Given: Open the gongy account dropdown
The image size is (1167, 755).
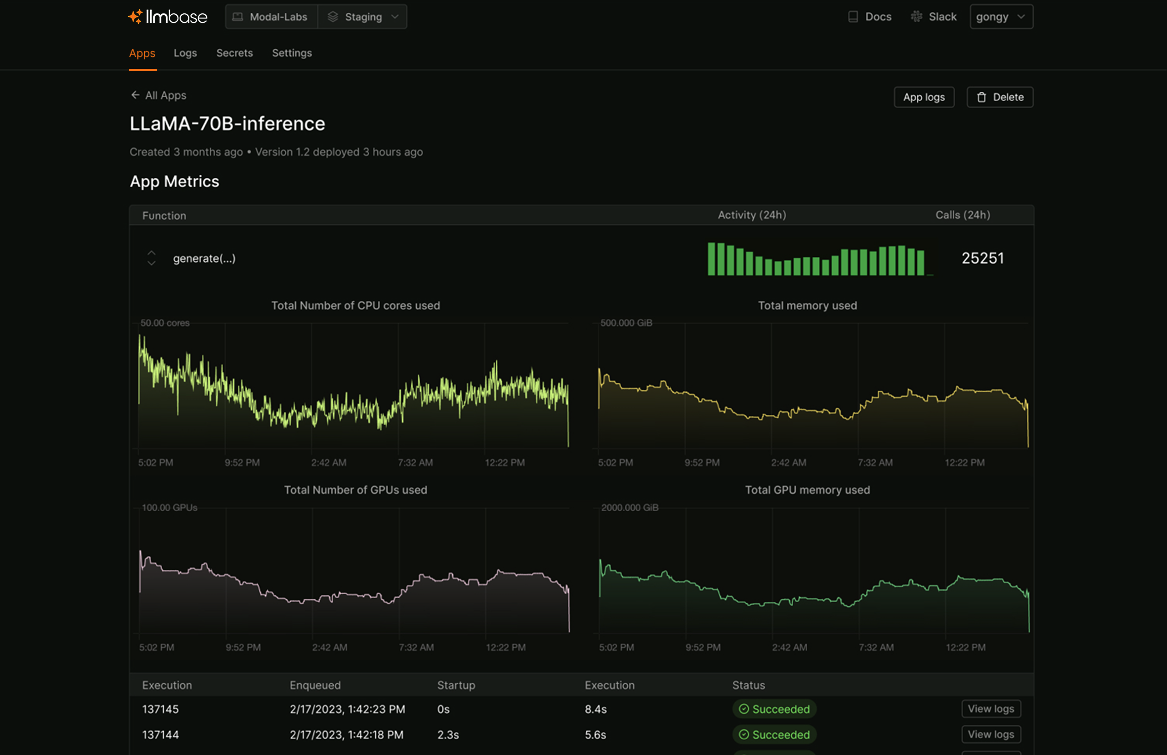Looking at the screenshot, I should click(1000, 16).
